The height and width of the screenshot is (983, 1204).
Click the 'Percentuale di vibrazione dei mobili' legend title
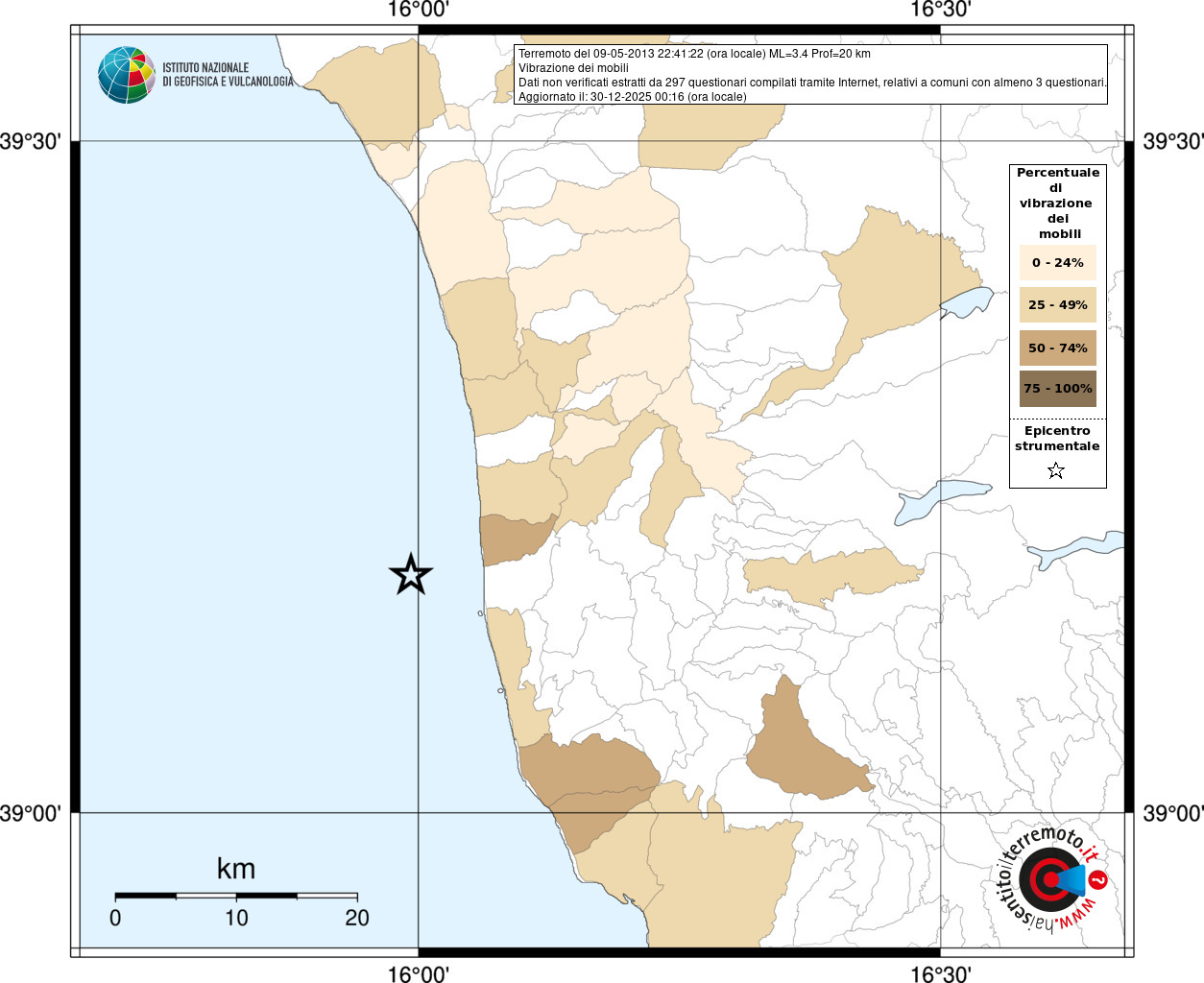coord(1057,203)
